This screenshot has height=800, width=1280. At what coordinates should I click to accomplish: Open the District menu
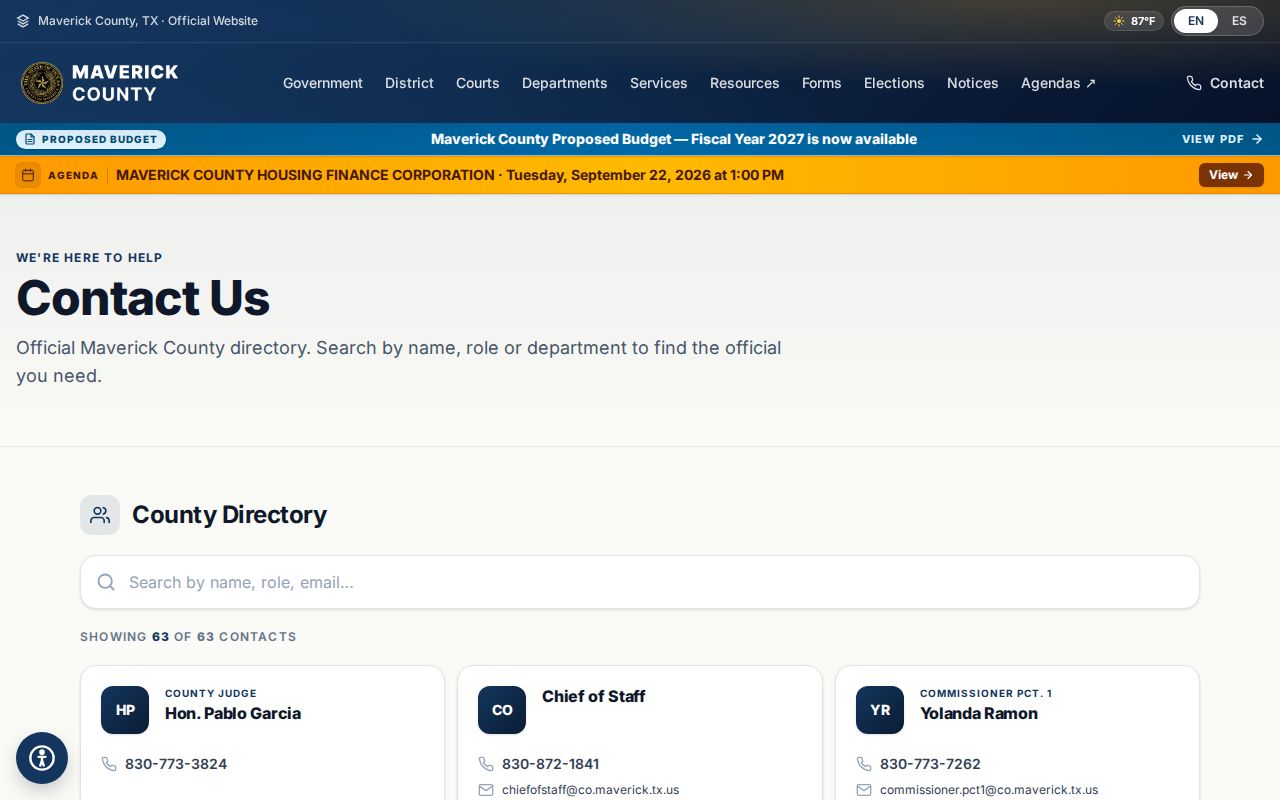pos(409,83)
